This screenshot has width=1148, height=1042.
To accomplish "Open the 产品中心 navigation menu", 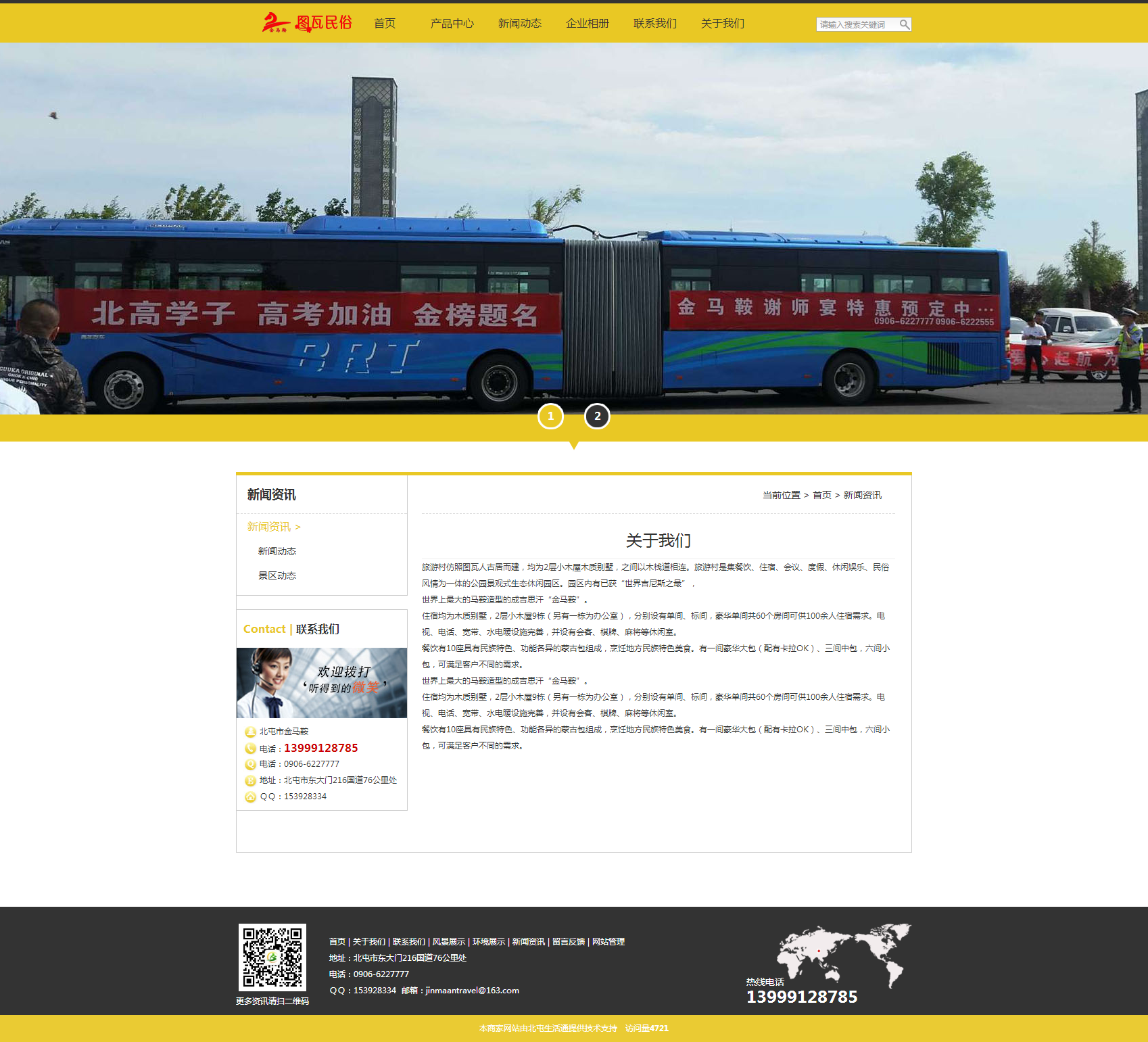I will tap(452, 24).
